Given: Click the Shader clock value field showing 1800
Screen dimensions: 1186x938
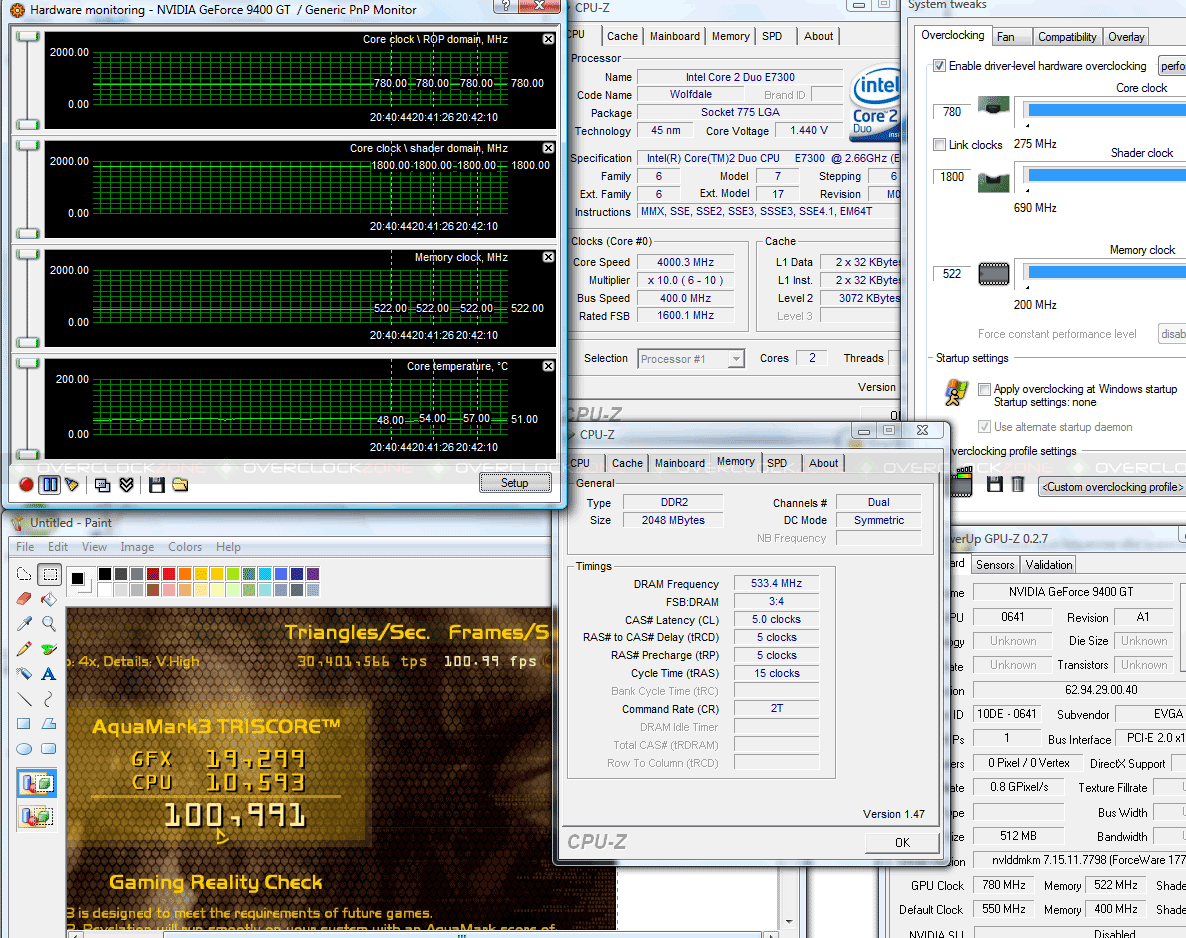Looking at the screenshot, I should 952,177.
